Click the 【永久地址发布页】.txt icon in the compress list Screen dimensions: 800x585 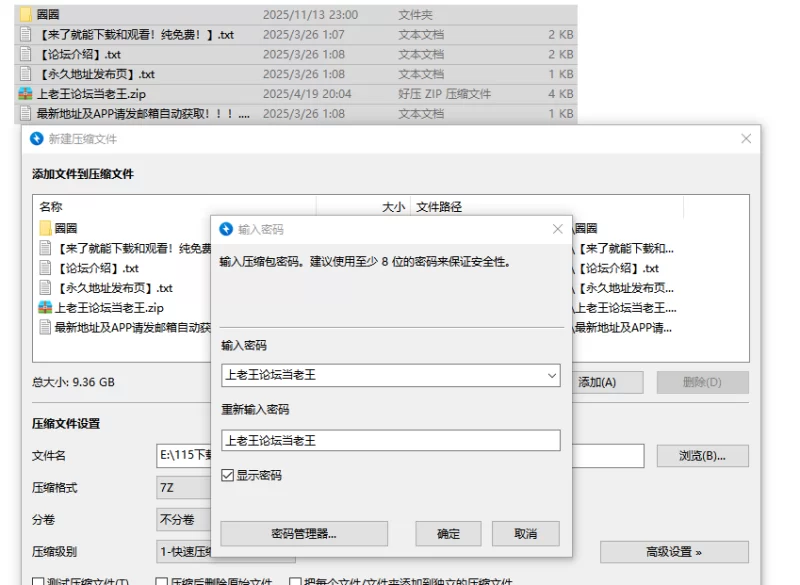(45, 288)
